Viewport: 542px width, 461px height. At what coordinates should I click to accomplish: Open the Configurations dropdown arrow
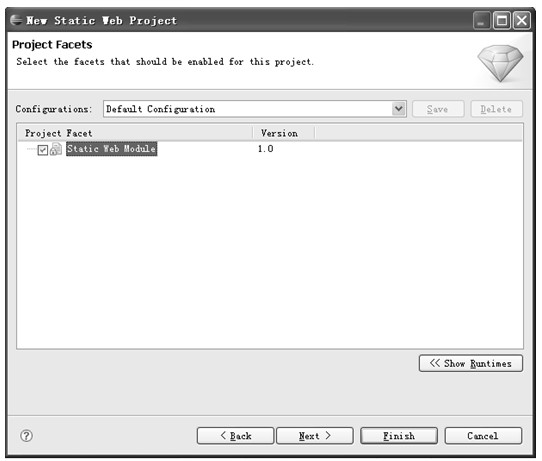[x=399, y=109]
